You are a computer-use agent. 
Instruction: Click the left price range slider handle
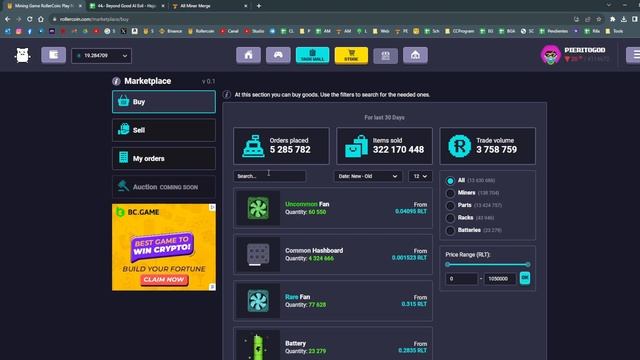[448, 264]
